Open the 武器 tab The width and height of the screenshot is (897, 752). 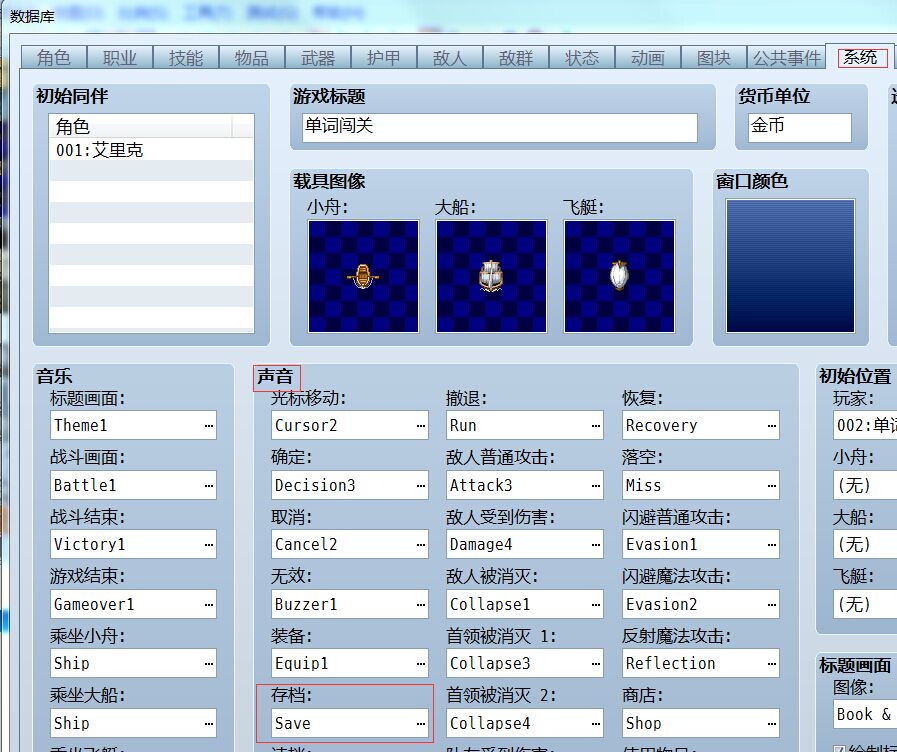point(318,58)
